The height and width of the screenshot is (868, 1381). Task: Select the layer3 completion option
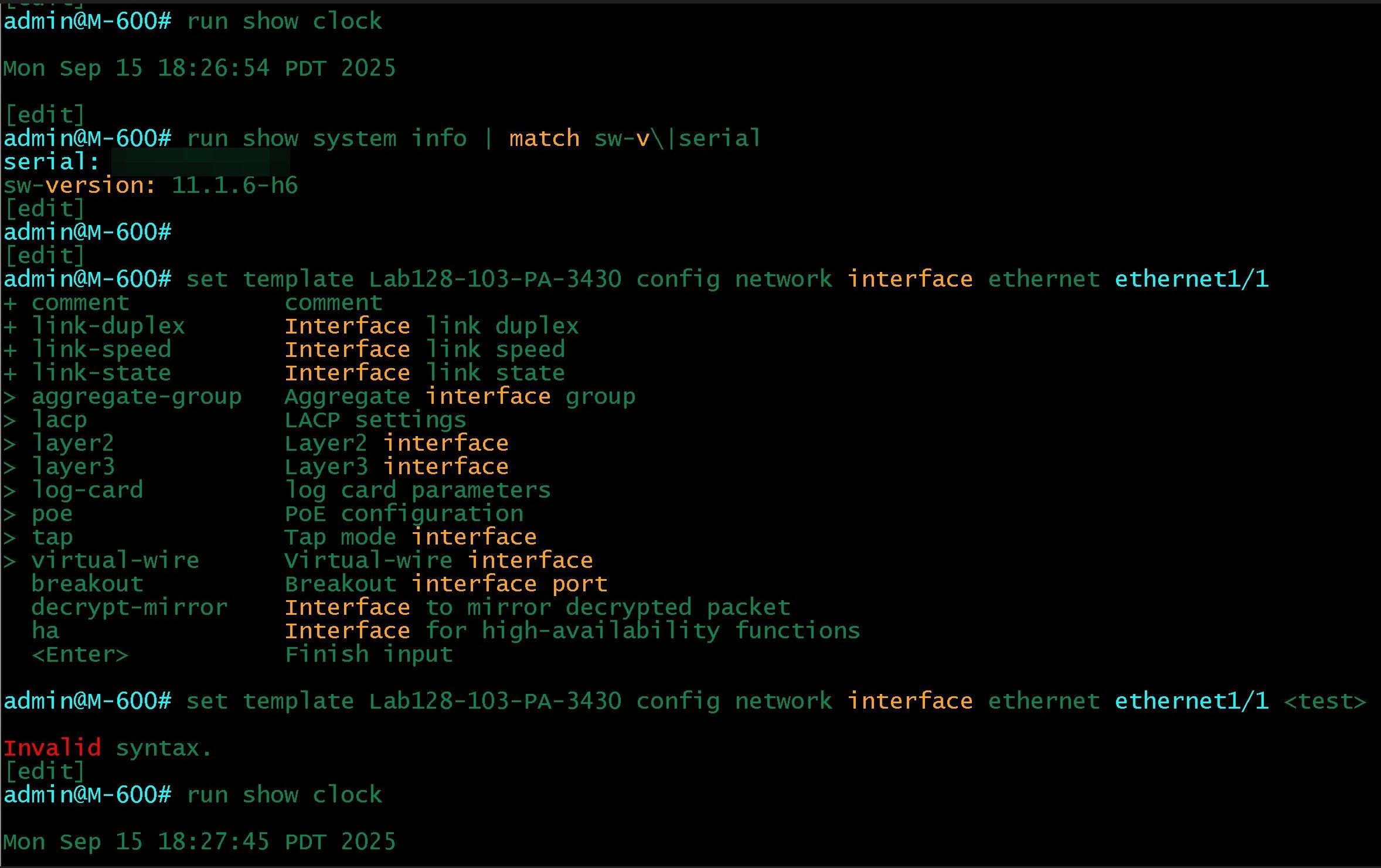tap(73, 467)
